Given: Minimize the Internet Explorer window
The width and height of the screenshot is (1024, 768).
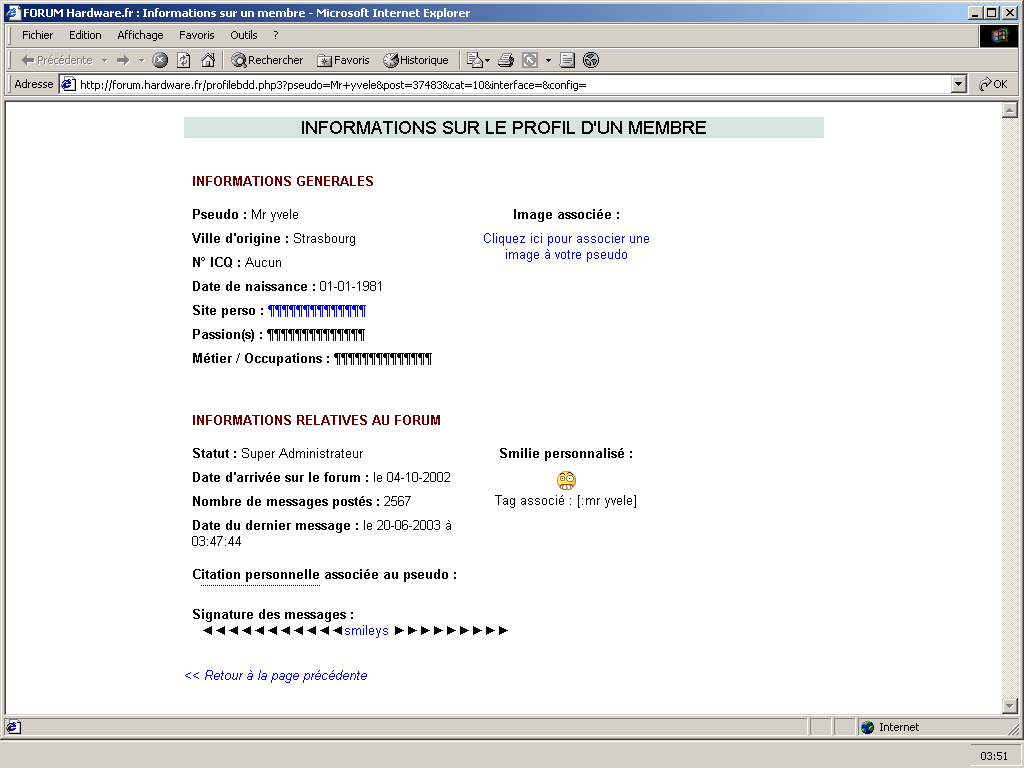Looking at the screenshot, I should click(976, 13).
